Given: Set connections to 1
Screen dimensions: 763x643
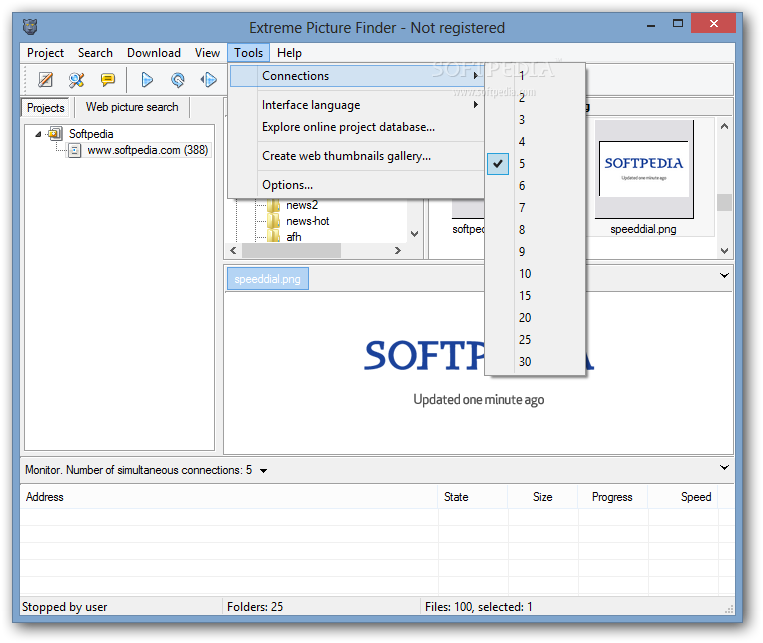Looking at the screenshot, I should pos(535,76).
